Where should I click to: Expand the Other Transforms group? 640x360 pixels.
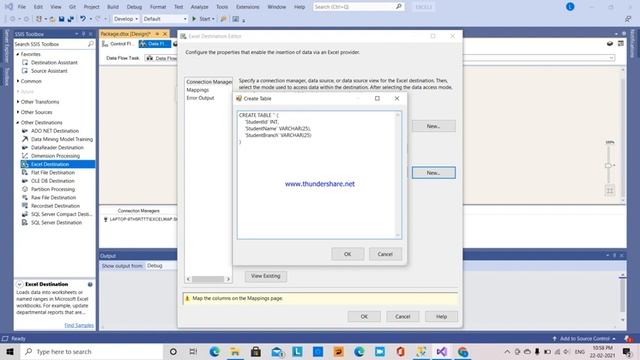[x=18, y=102]
